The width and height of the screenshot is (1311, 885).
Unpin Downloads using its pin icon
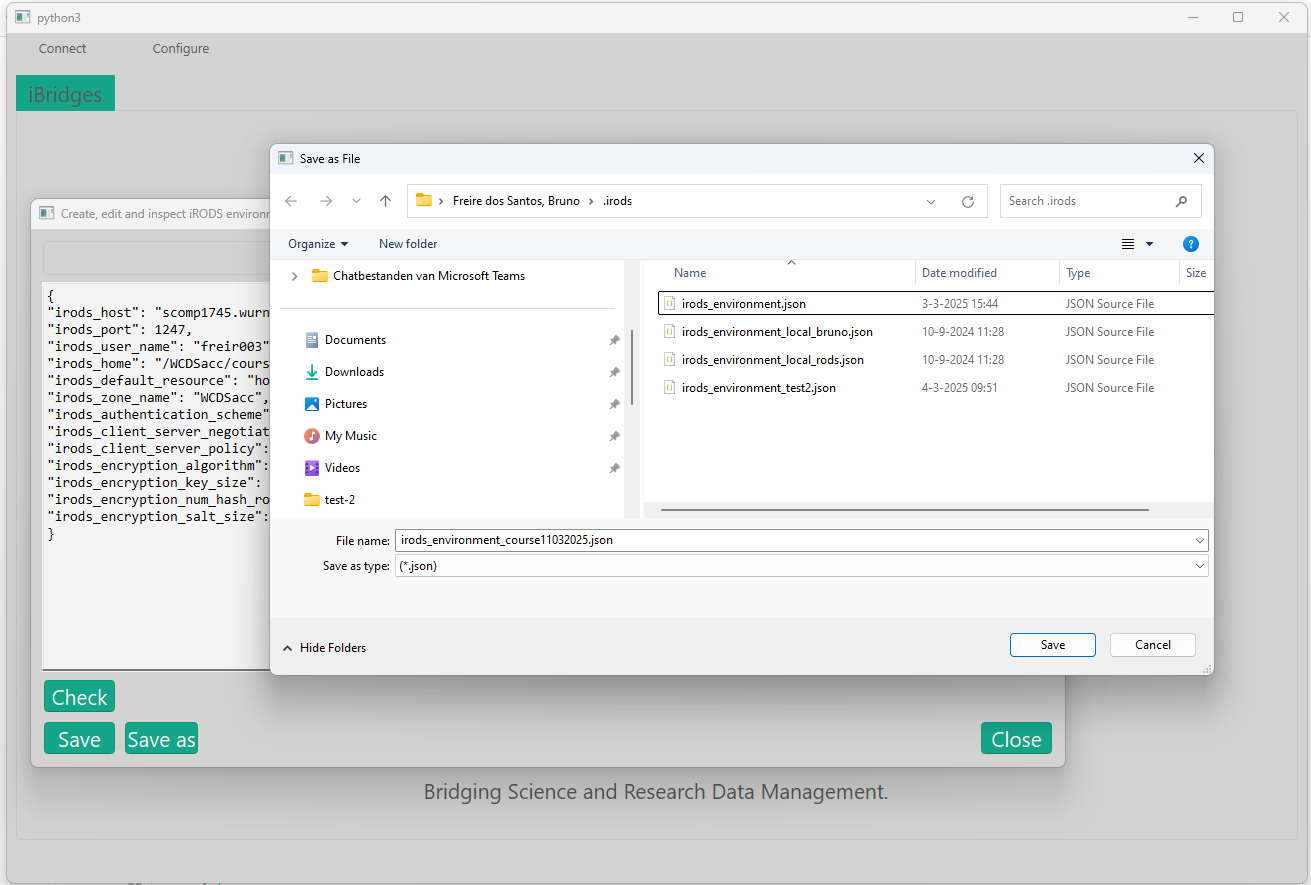click(614, 372)
